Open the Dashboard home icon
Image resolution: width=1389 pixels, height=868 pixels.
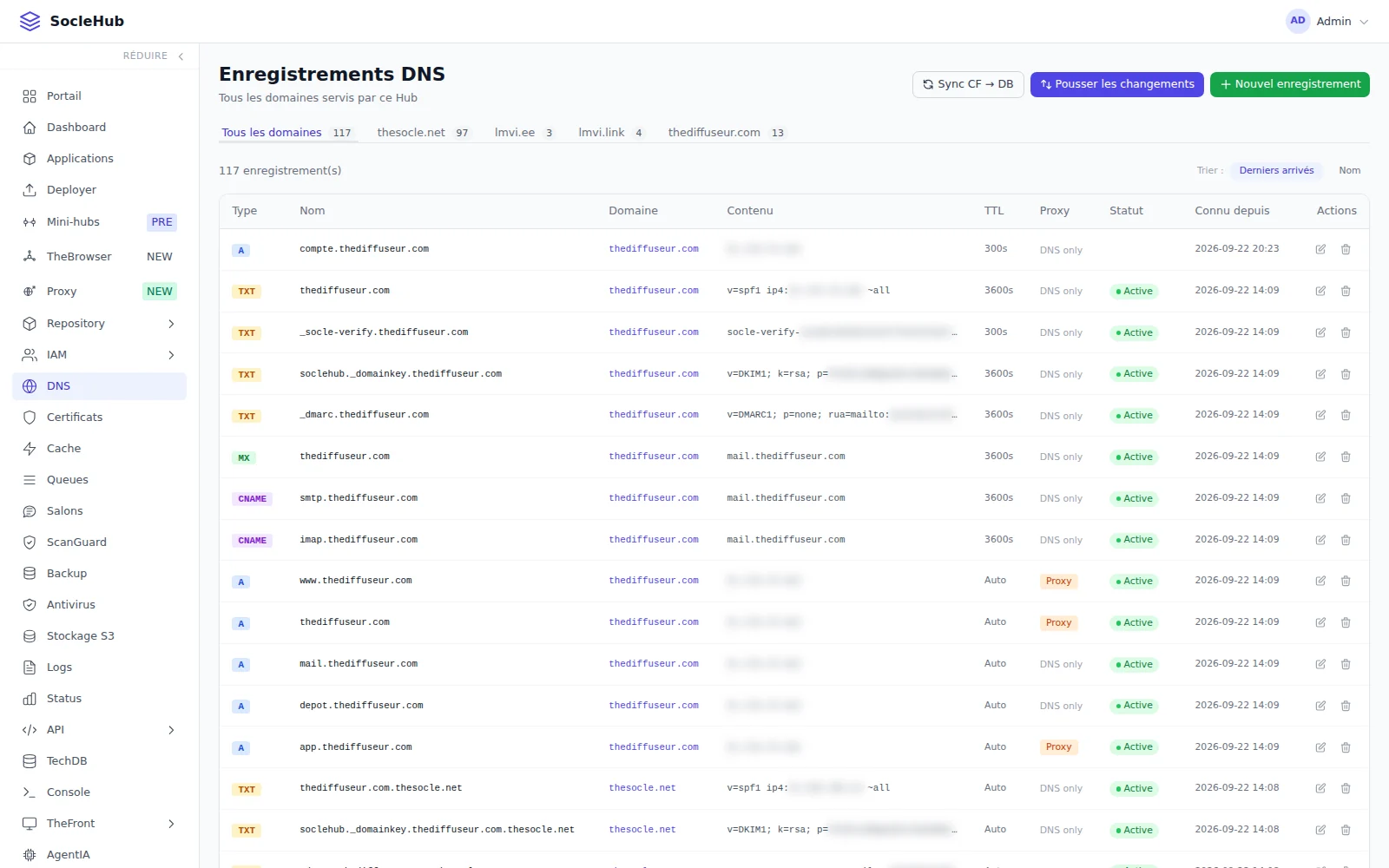(x=30, y=128)
